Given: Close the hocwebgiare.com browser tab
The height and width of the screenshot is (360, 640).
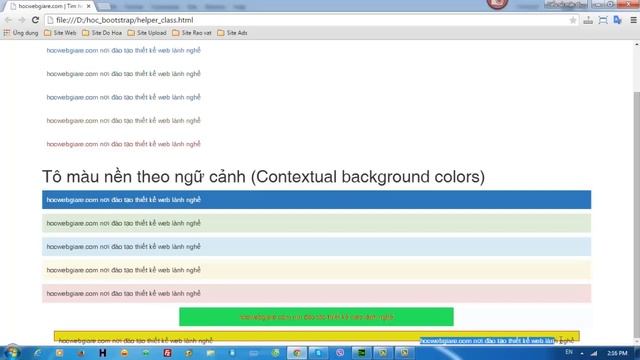Looking at the screenshot, I should (89, 6).
